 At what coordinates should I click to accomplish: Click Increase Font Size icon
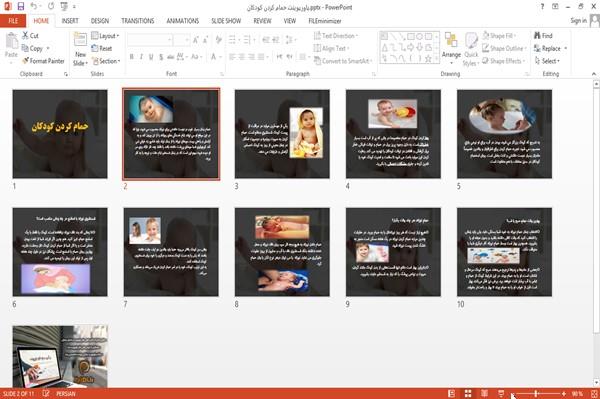[x=196, y=39]
